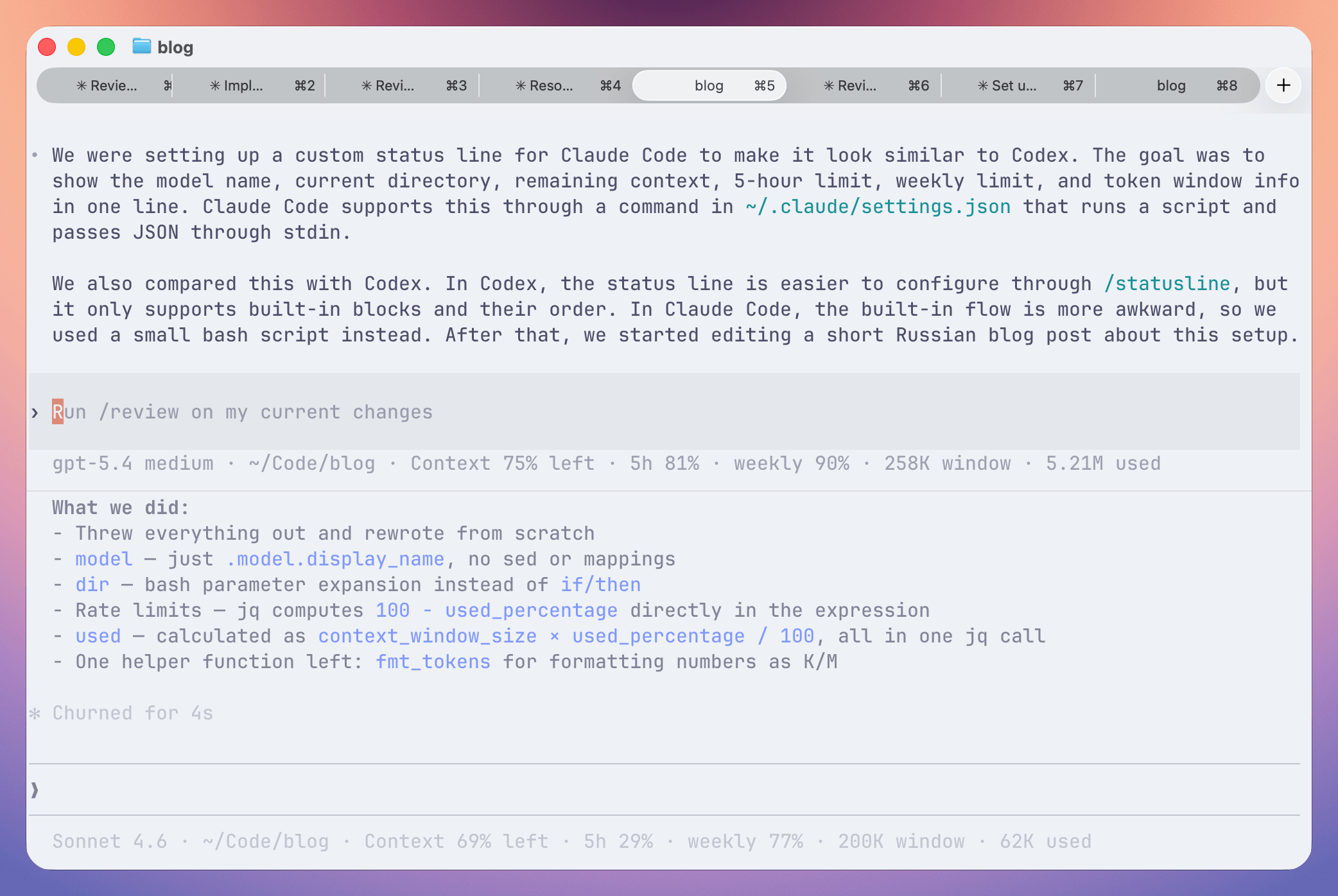
Task: Click the '.model.display_name' code text
Action: pos(335,559)
